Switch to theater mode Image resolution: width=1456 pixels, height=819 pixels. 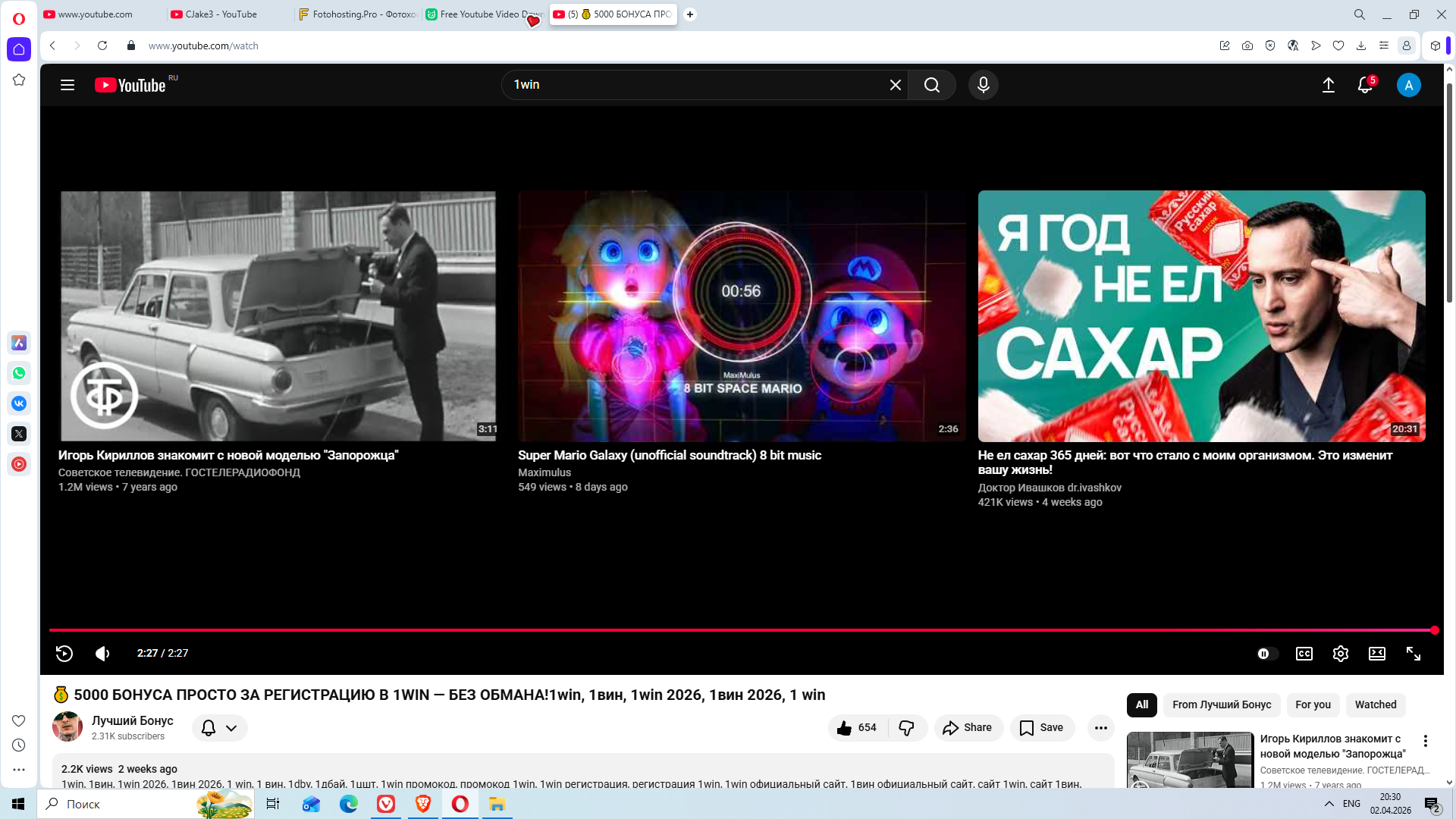point(1376,654)
